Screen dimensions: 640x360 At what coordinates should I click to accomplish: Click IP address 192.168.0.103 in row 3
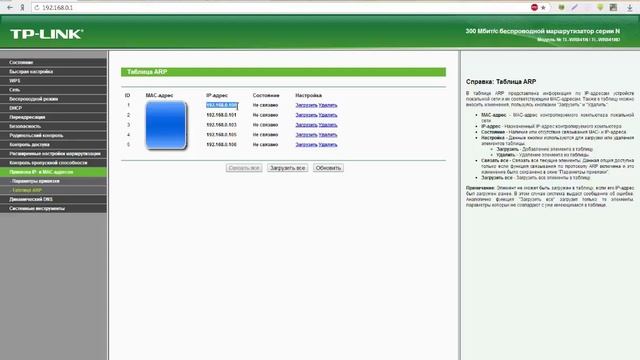222,125
